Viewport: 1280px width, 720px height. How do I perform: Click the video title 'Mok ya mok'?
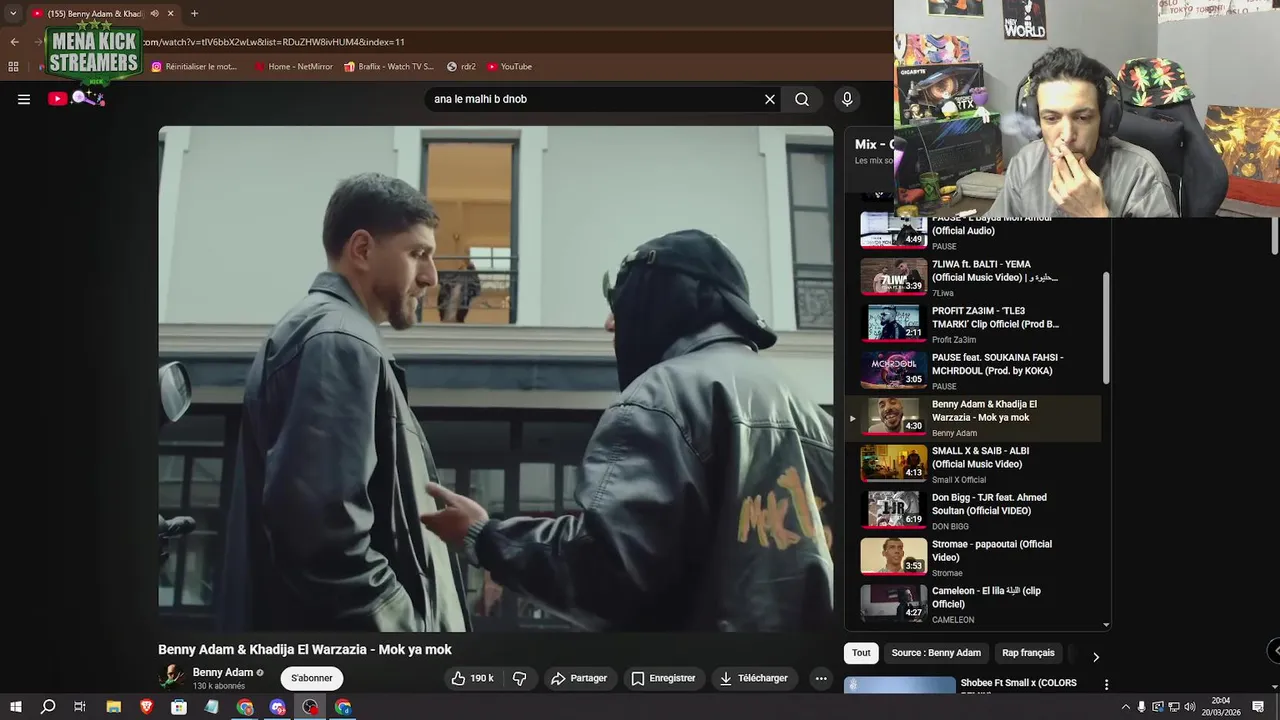(x=305, y=649)
